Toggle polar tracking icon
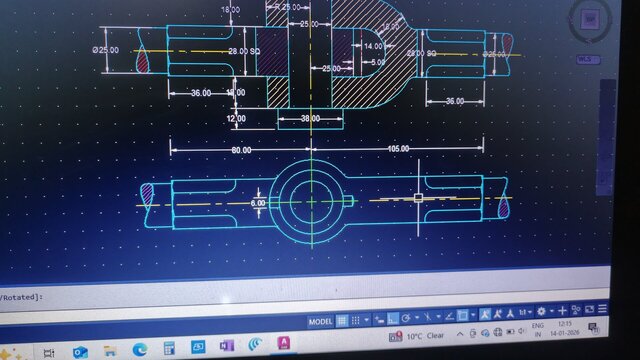This screenshot has height=360, width=640. 406,318
